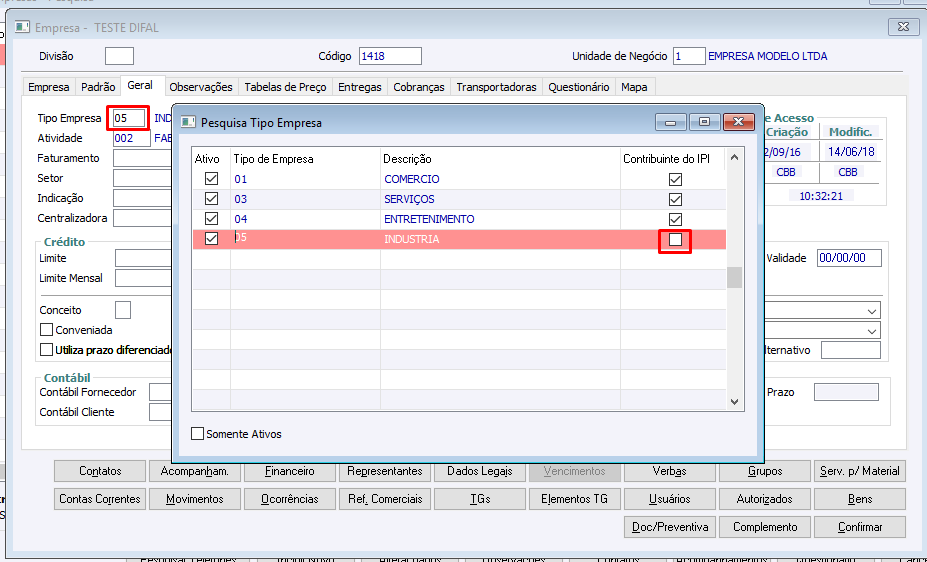This screenshot has width=927, height=562.
Task: Click the Atividade field showing 002
Action: [131, 138]
